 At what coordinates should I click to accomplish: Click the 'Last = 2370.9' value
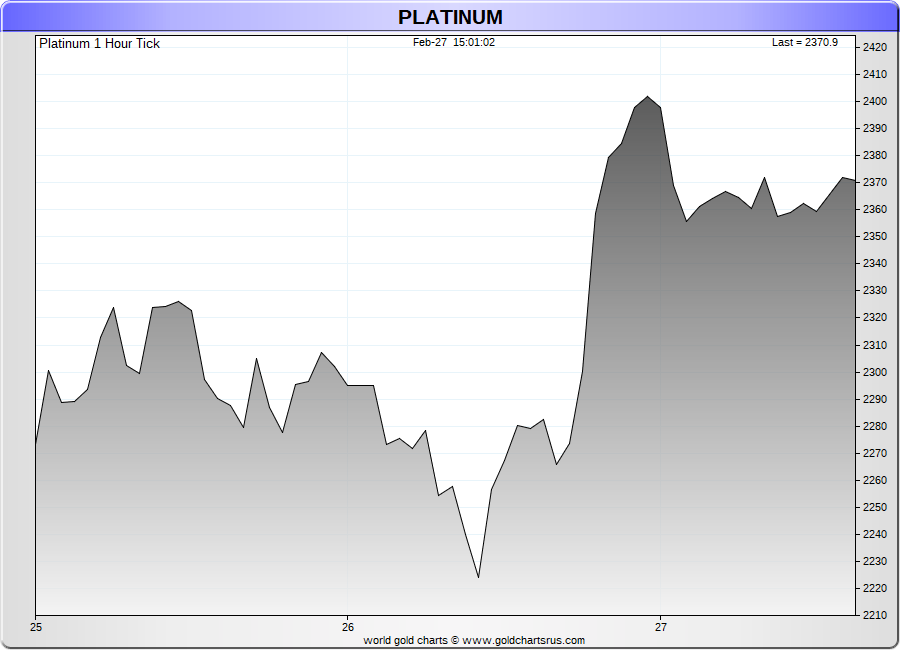[x=805, y=42]
